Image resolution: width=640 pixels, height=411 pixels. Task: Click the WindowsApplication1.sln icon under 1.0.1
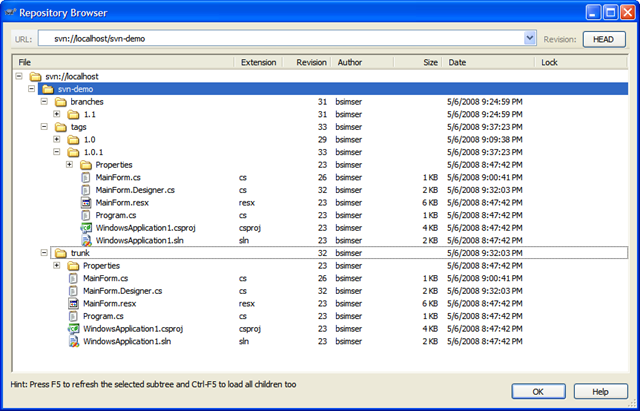[86, 240]
